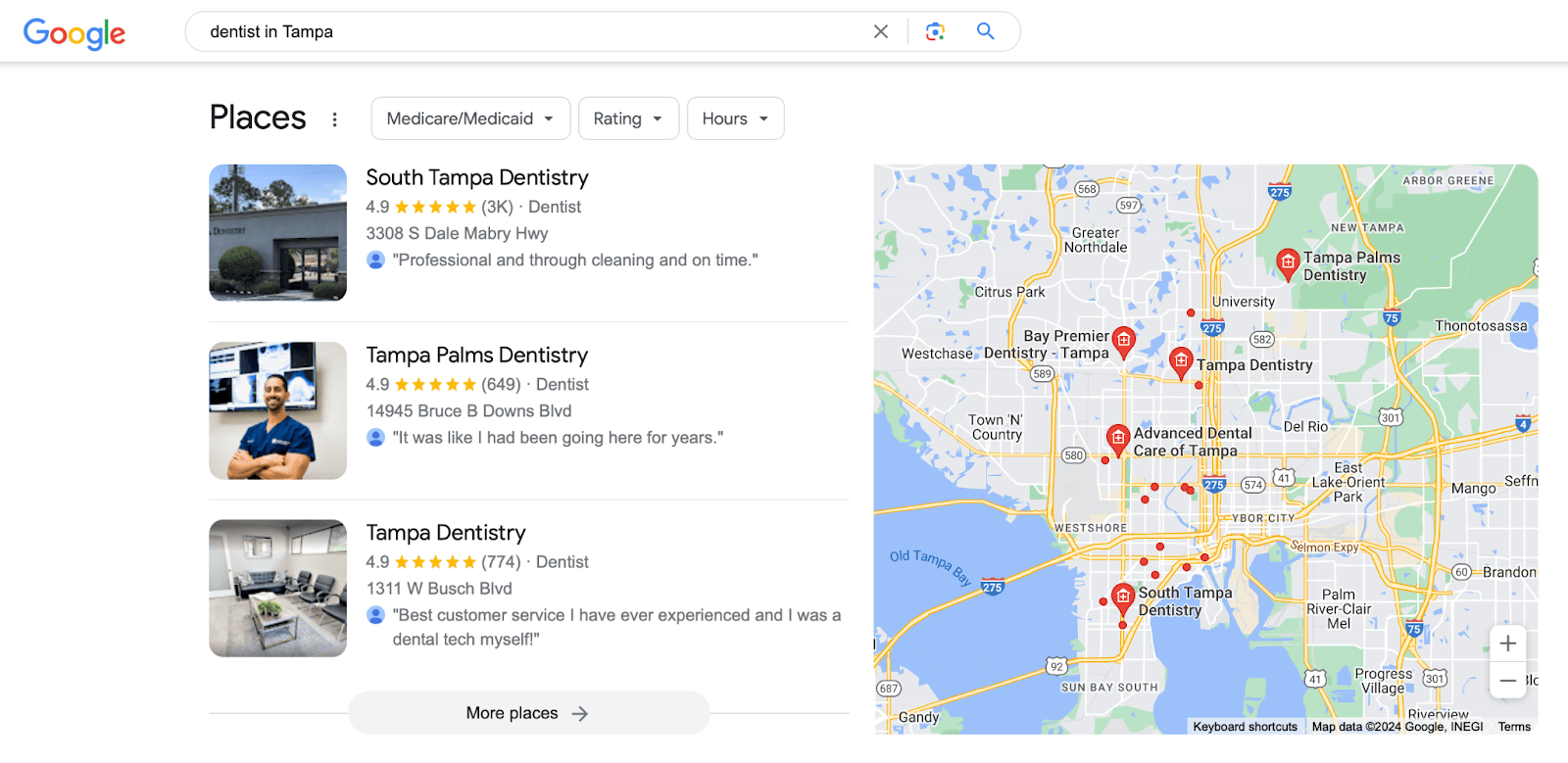Click the More places button

528,713
